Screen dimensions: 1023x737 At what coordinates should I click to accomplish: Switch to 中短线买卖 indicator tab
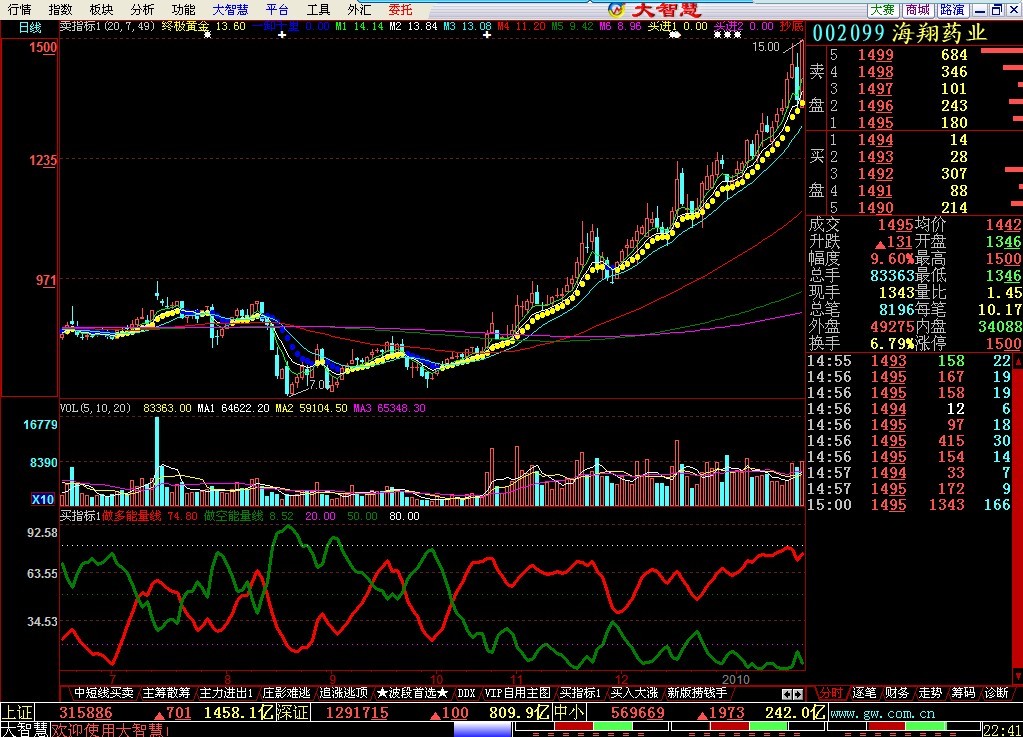[x=103, y=692]
